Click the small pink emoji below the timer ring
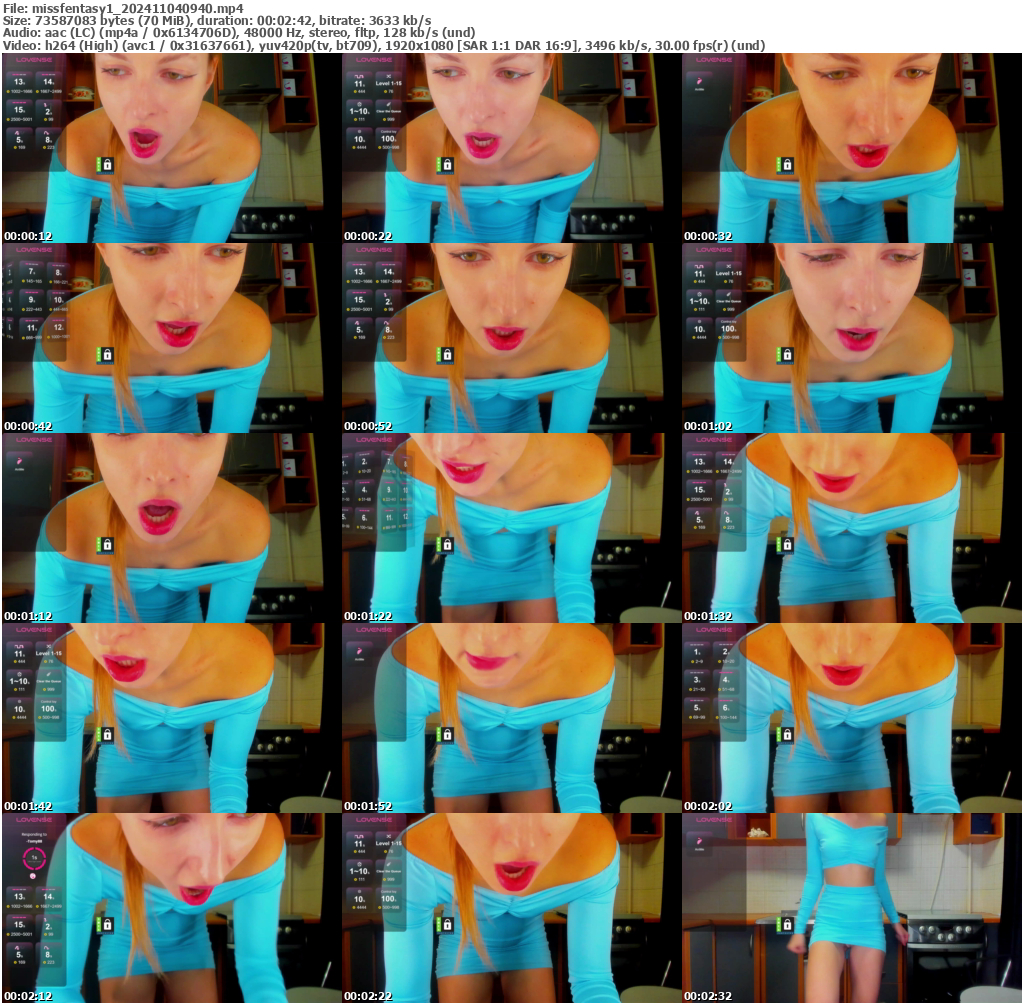Screen dimensions: 1024x1003 33,876
